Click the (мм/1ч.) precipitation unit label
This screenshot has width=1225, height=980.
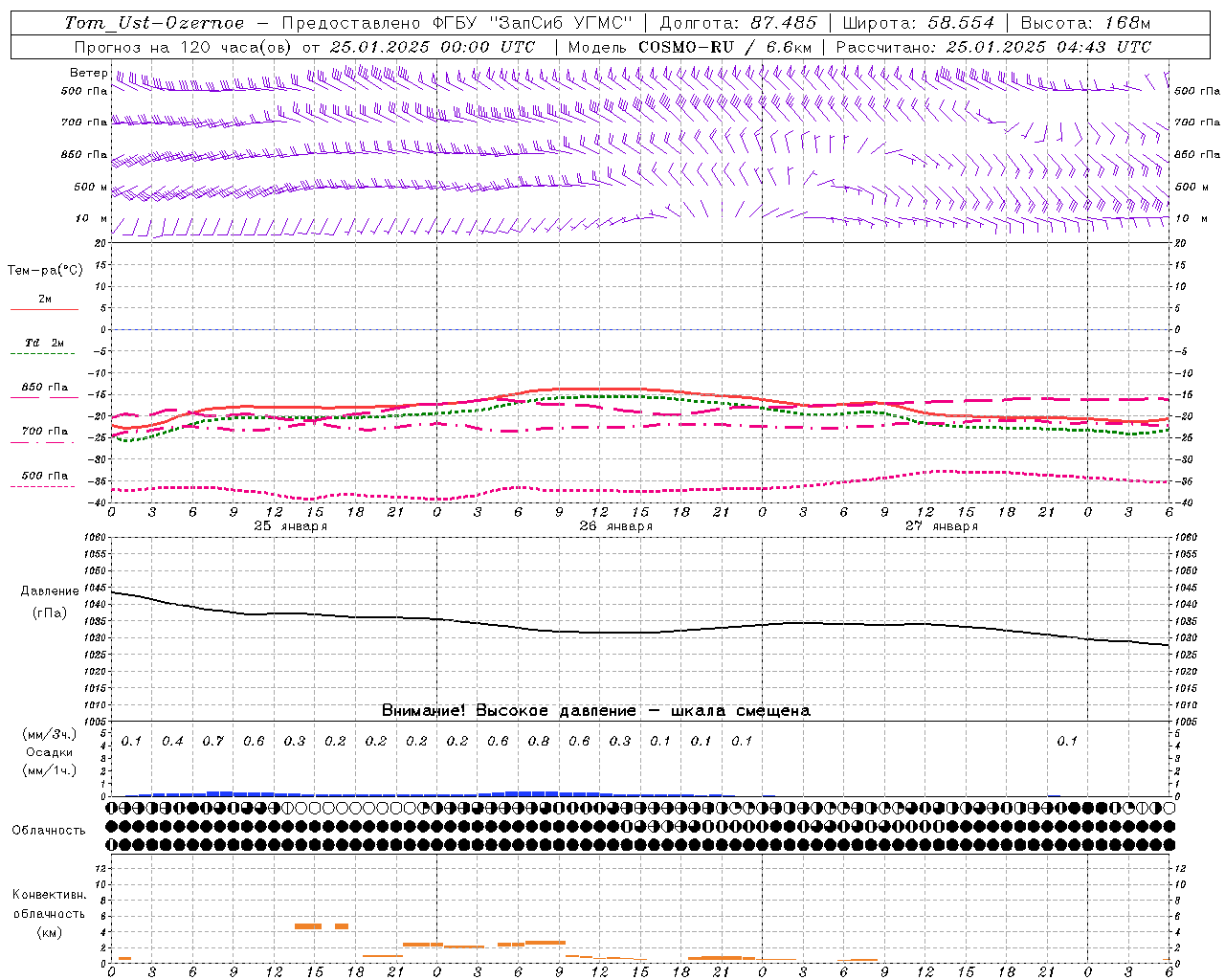(50, 770)
